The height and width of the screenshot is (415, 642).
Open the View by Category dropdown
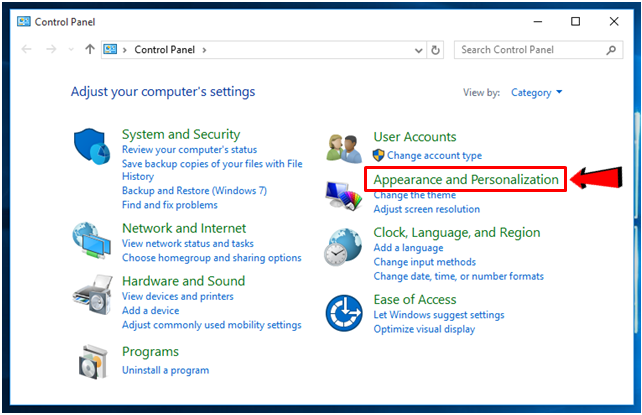[536, 92]
